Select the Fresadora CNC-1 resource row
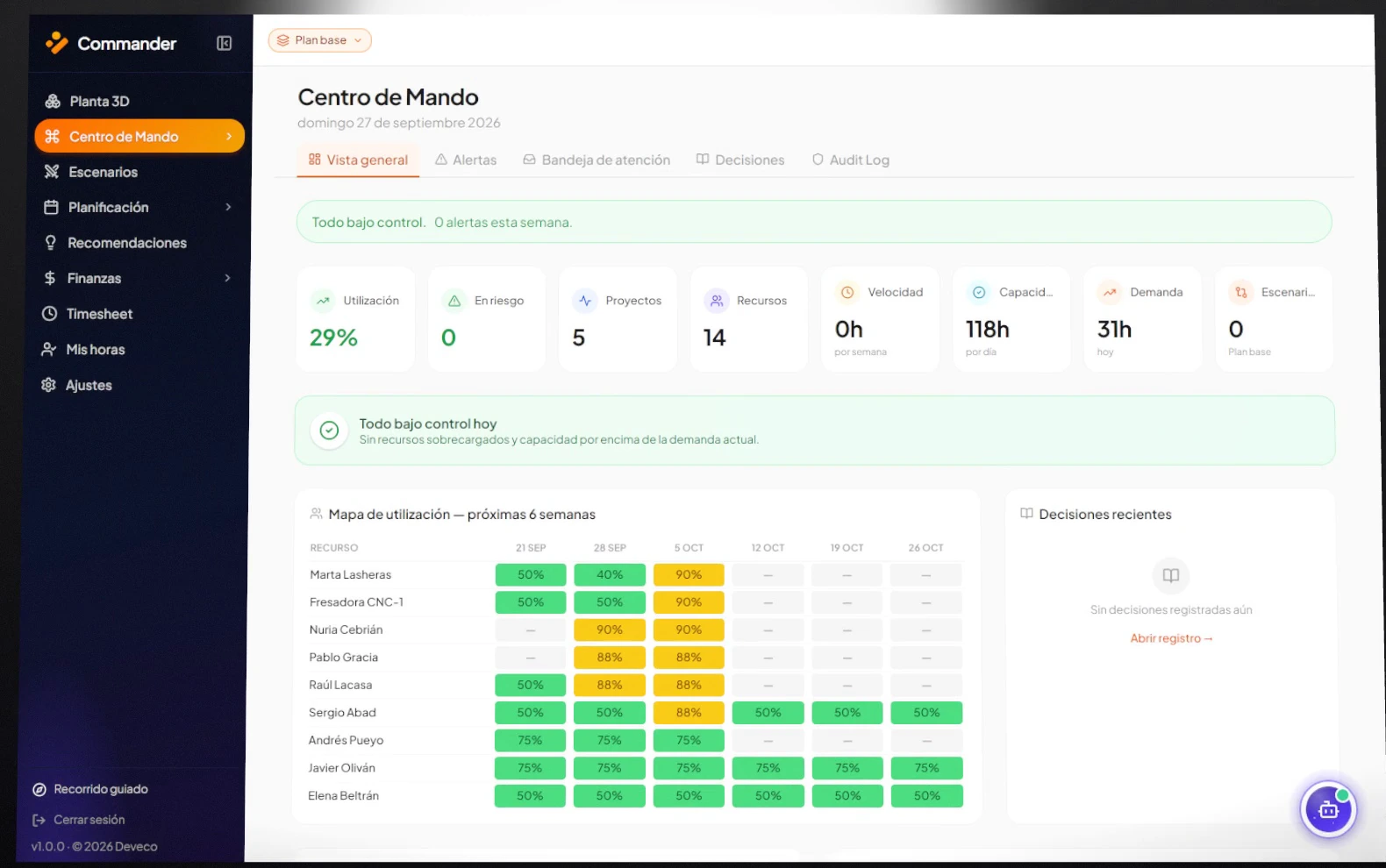The height and width of the screenshot is (868, 1386). (x=636, y=602)
